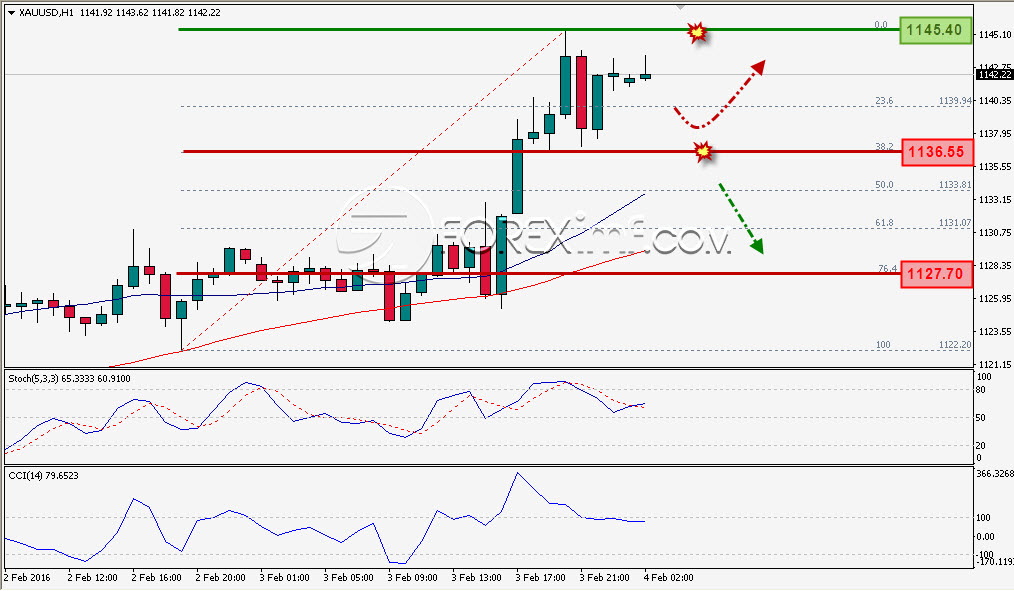Click the 2 Feb 12:00 time axis label
Screen dimensions: 1014x591
[92, 578]
